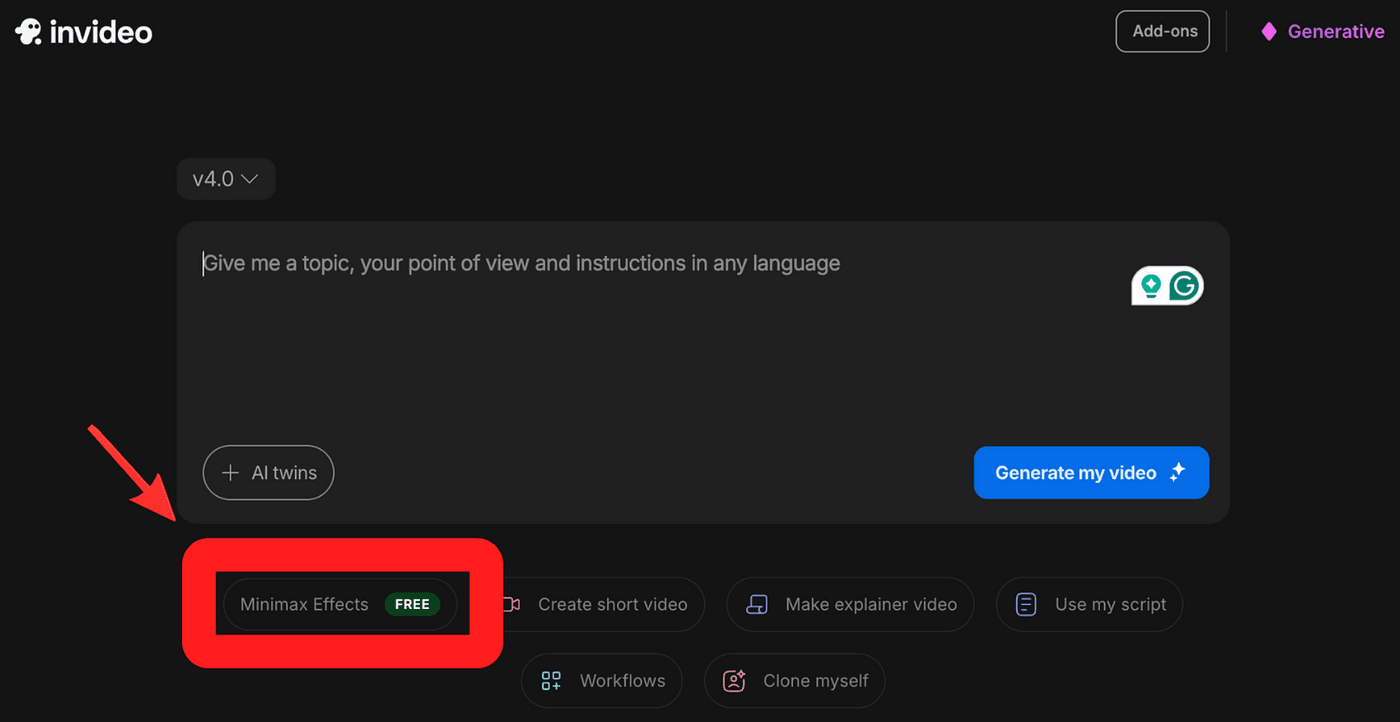Expand the chevron next to v4.0

point(250,179)
